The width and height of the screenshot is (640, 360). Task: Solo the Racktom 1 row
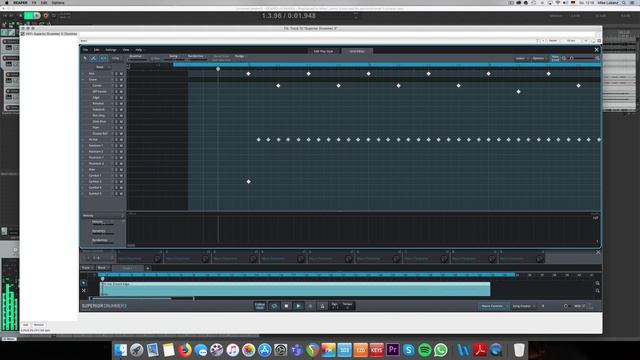(116, 146)
